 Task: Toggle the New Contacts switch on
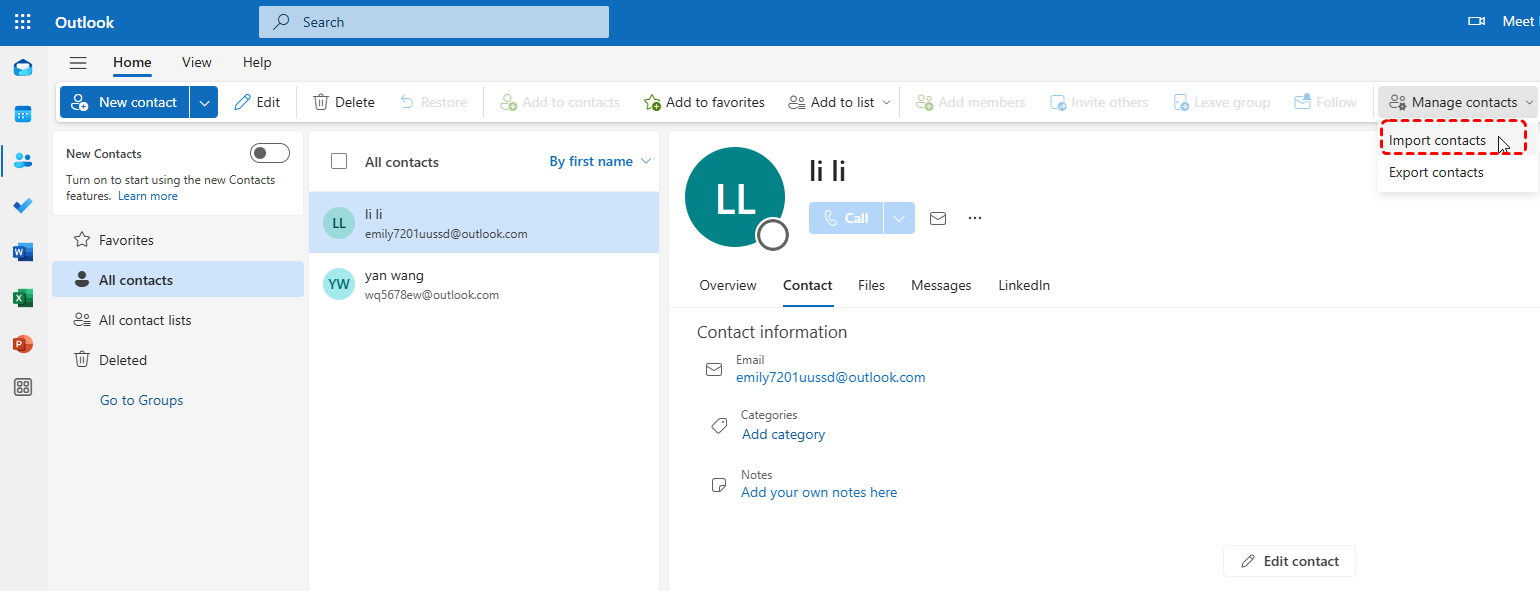(x=270, y=153)
